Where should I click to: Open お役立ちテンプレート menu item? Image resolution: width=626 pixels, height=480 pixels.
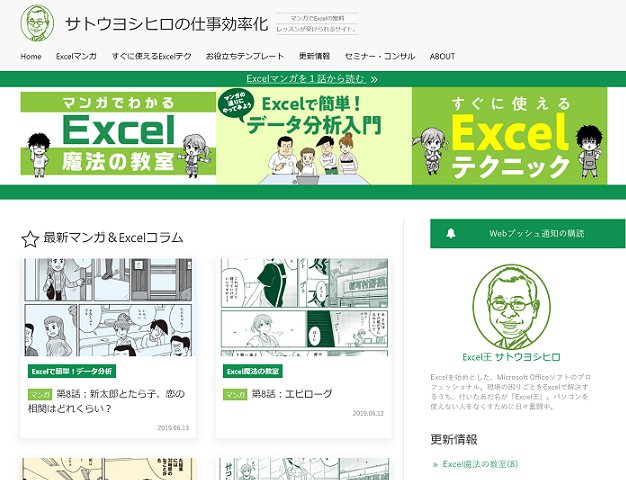244,56
